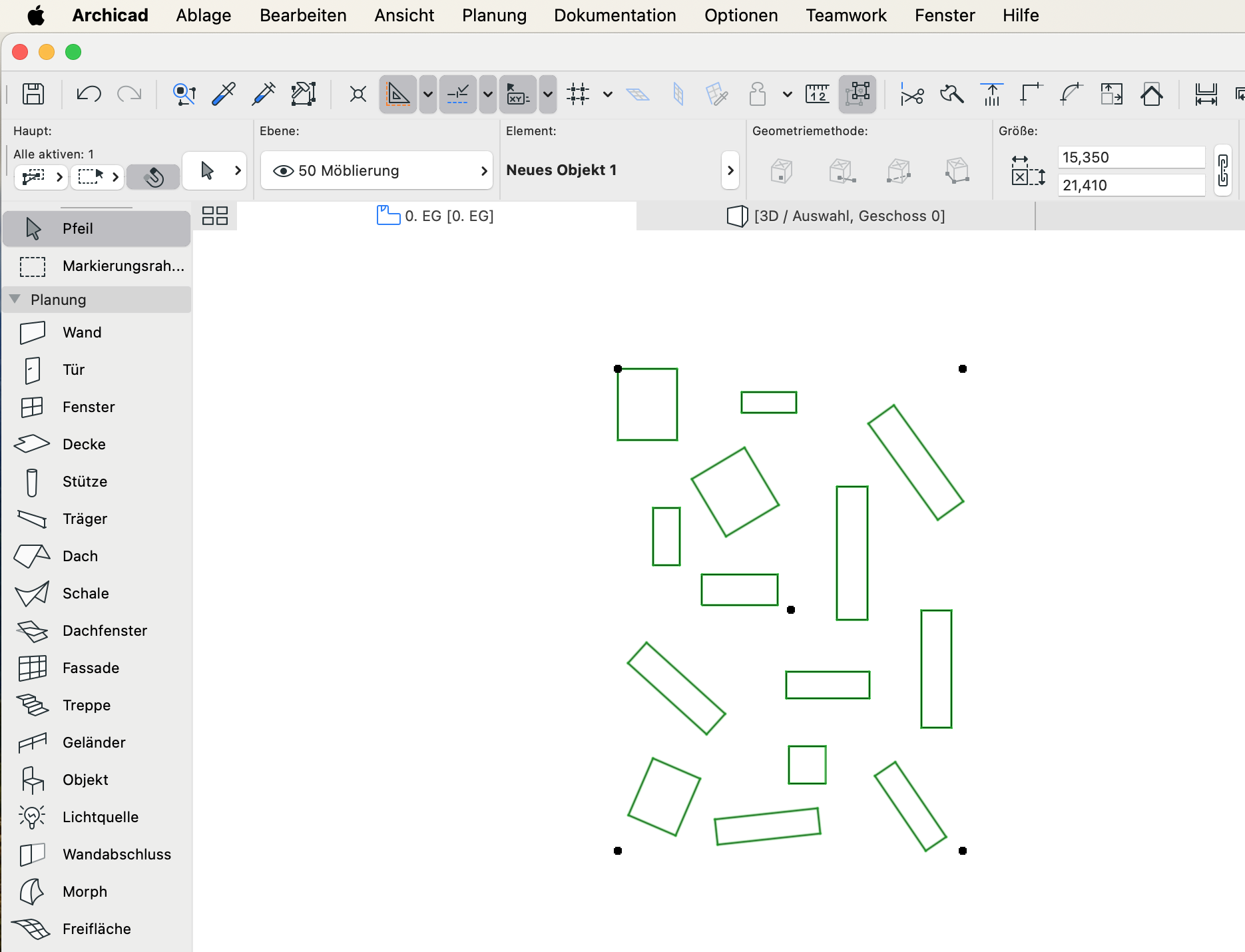Click the resize element icon
1245x952 pixels.
click(1111, 94)
